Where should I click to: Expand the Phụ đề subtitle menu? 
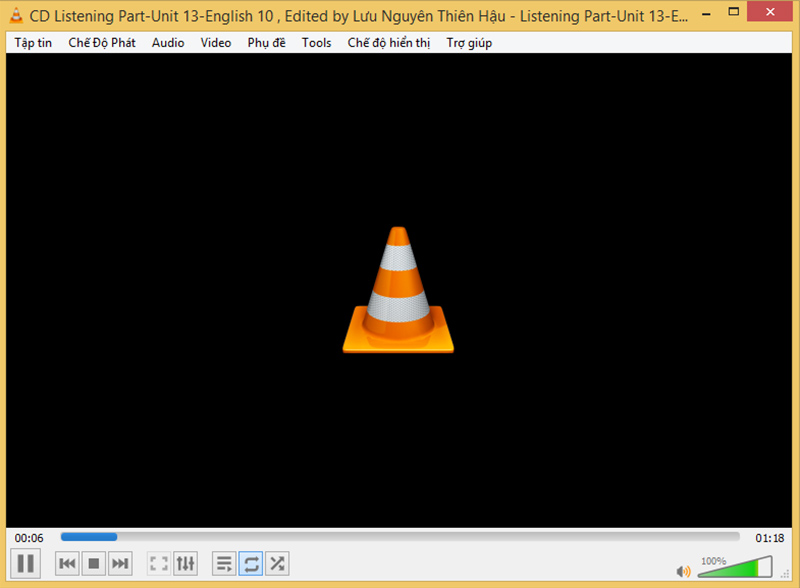pos(266,42)
